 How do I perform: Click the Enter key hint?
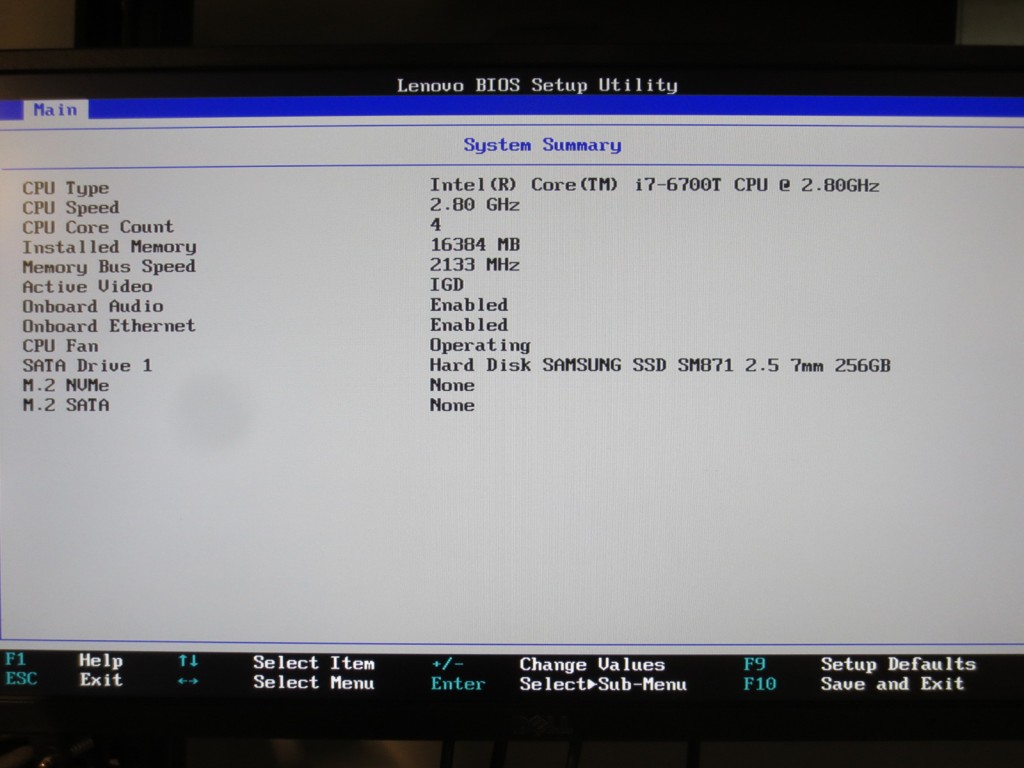click(x=458, y=684)
